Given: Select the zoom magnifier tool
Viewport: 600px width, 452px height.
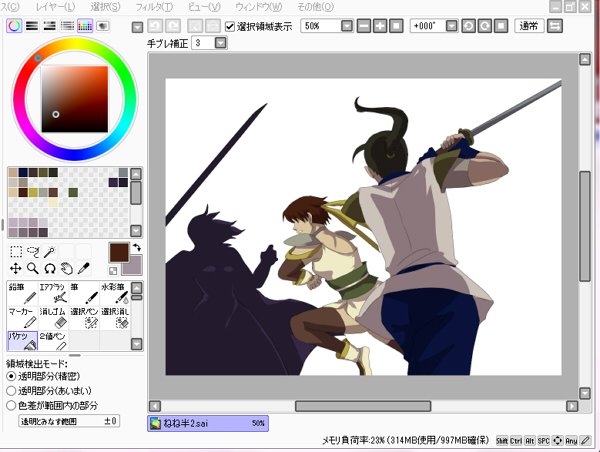Looking at the screenshot, I should tap(33, 269).
